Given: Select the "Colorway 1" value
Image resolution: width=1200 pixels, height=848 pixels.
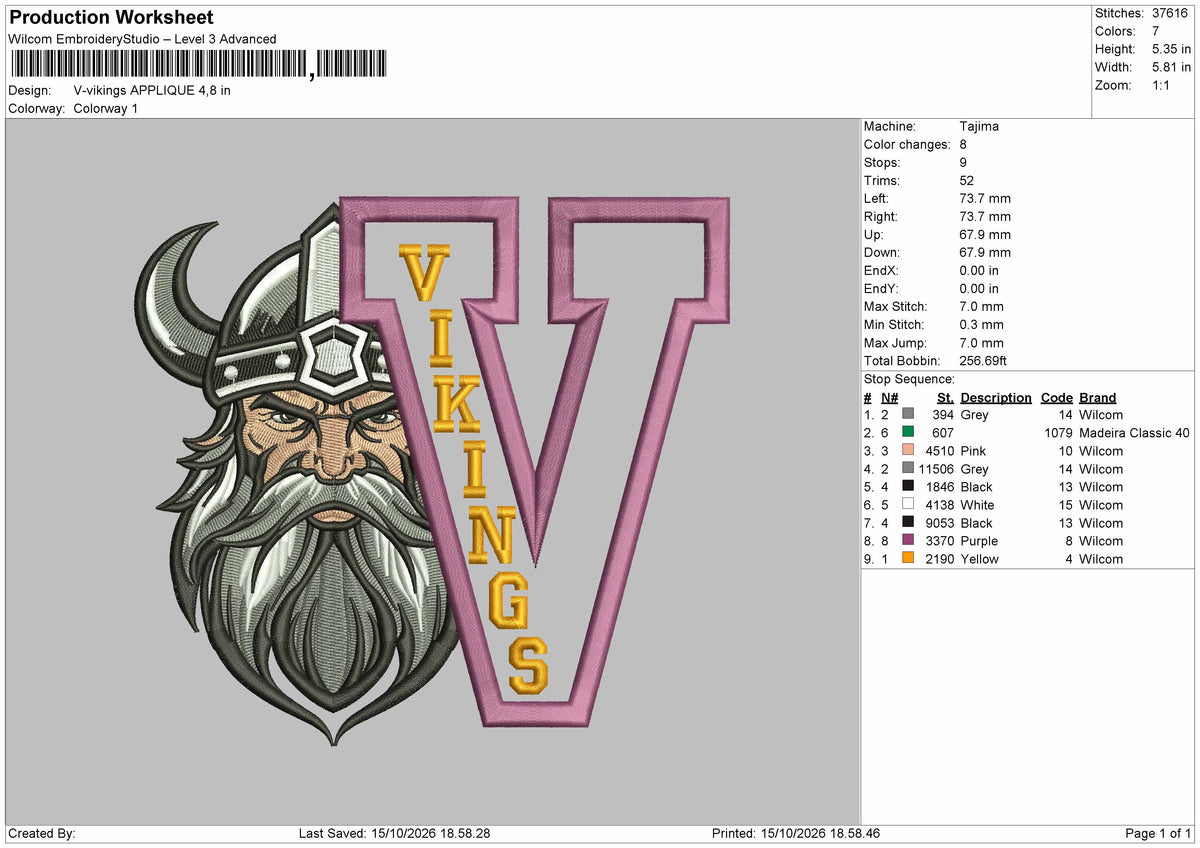Looking at the screenshot, I should pos(106,108).
